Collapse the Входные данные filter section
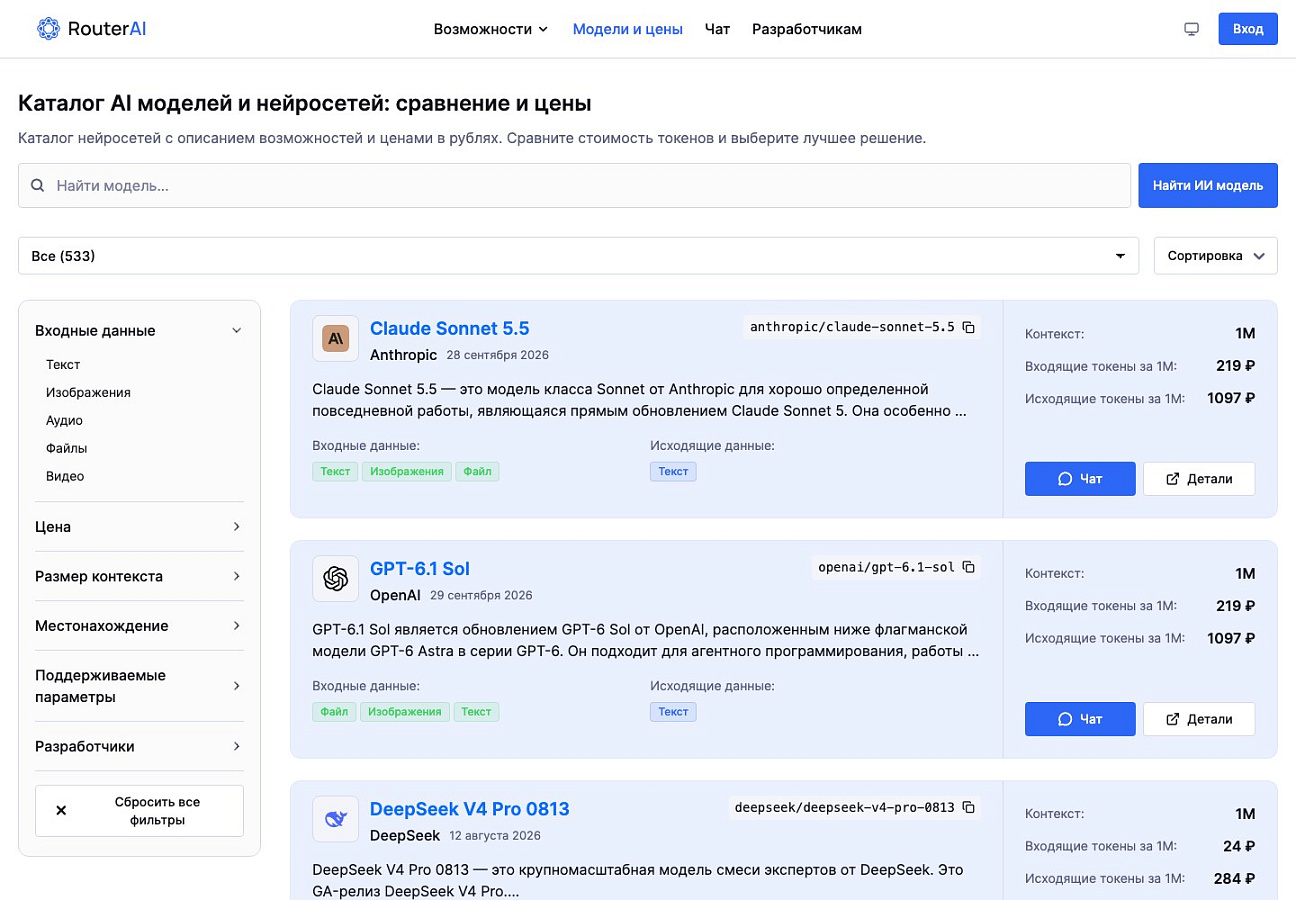Viewport: 1296px width, 900px height. (x=139, y=330)
